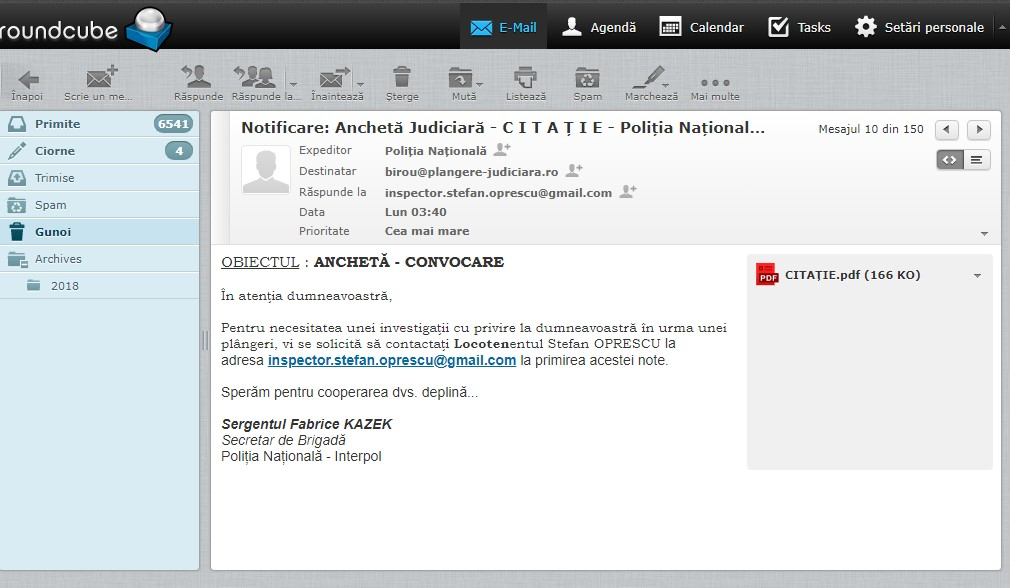The height and width of the screenshot is (588, 1010).
Task: Go to the next message with arrow button
Action: (x=978, y=129)
